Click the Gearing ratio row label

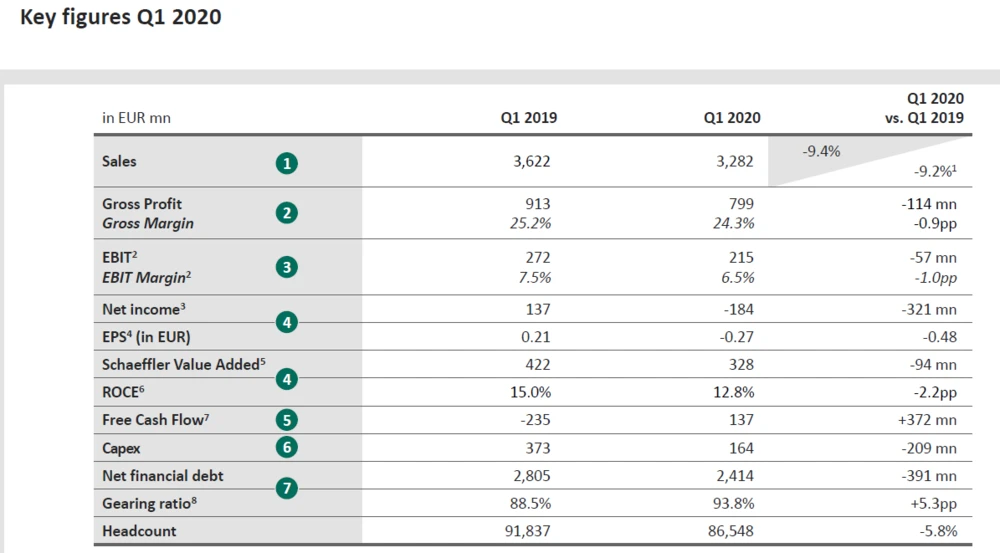click(x=148, y=504)
